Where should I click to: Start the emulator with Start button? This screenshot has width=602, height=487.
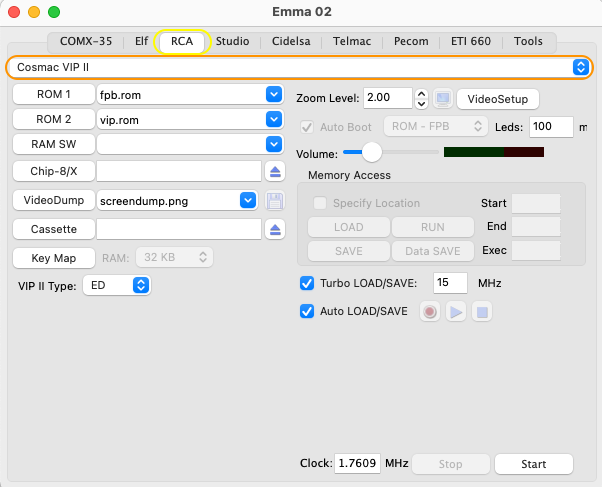coord(534,464)
